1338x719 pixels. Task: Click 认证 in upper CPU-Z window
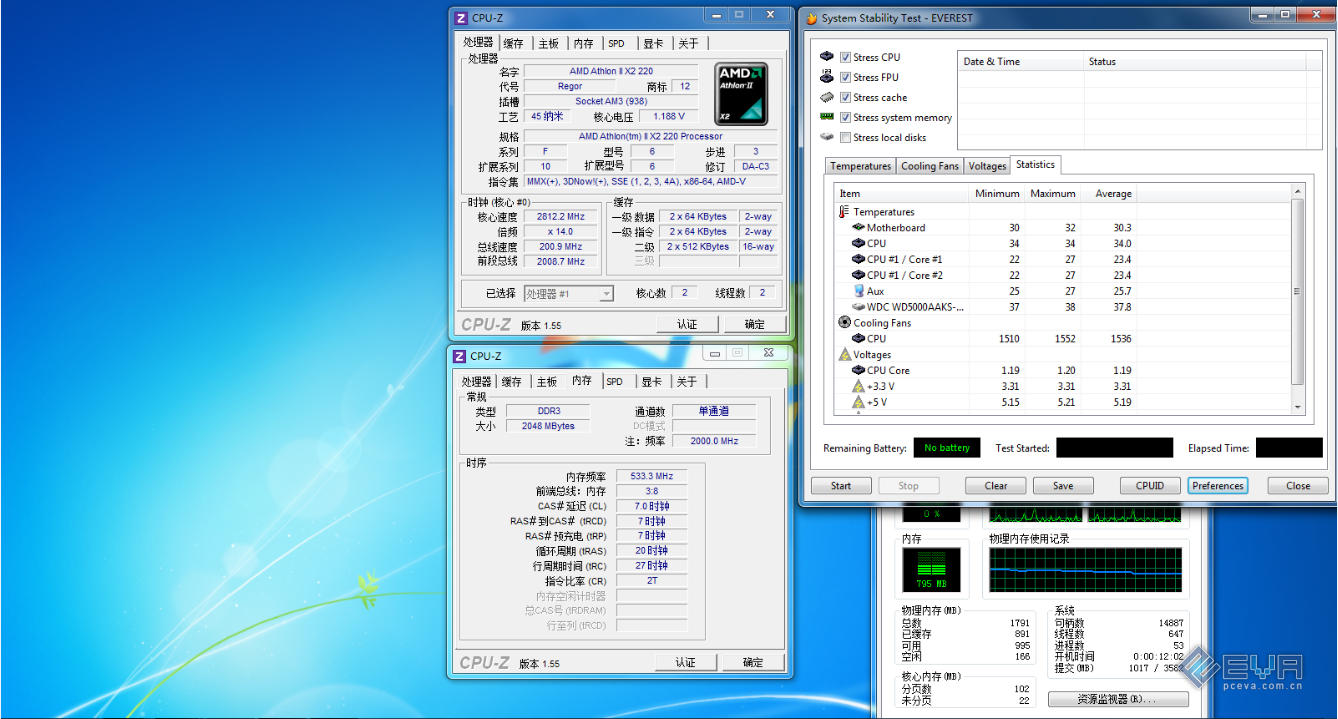[x=687, y=324]
